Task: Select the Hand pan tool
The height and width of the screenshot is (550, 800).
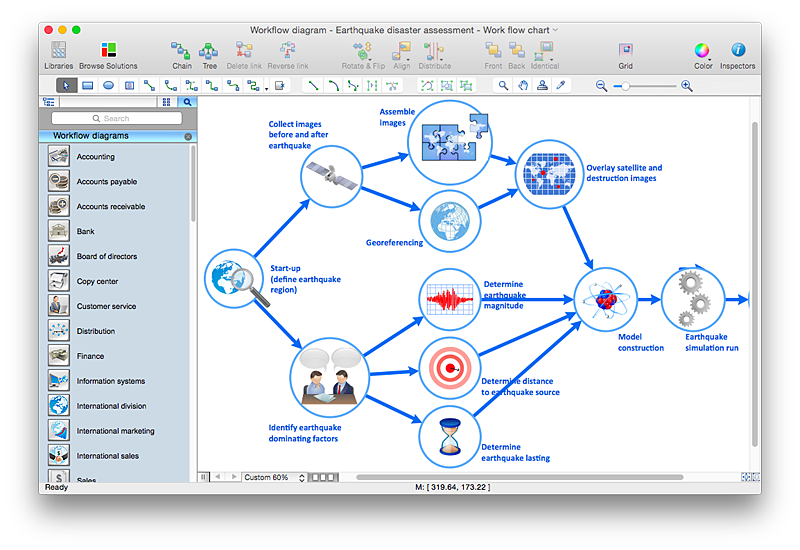Action: 523,86
